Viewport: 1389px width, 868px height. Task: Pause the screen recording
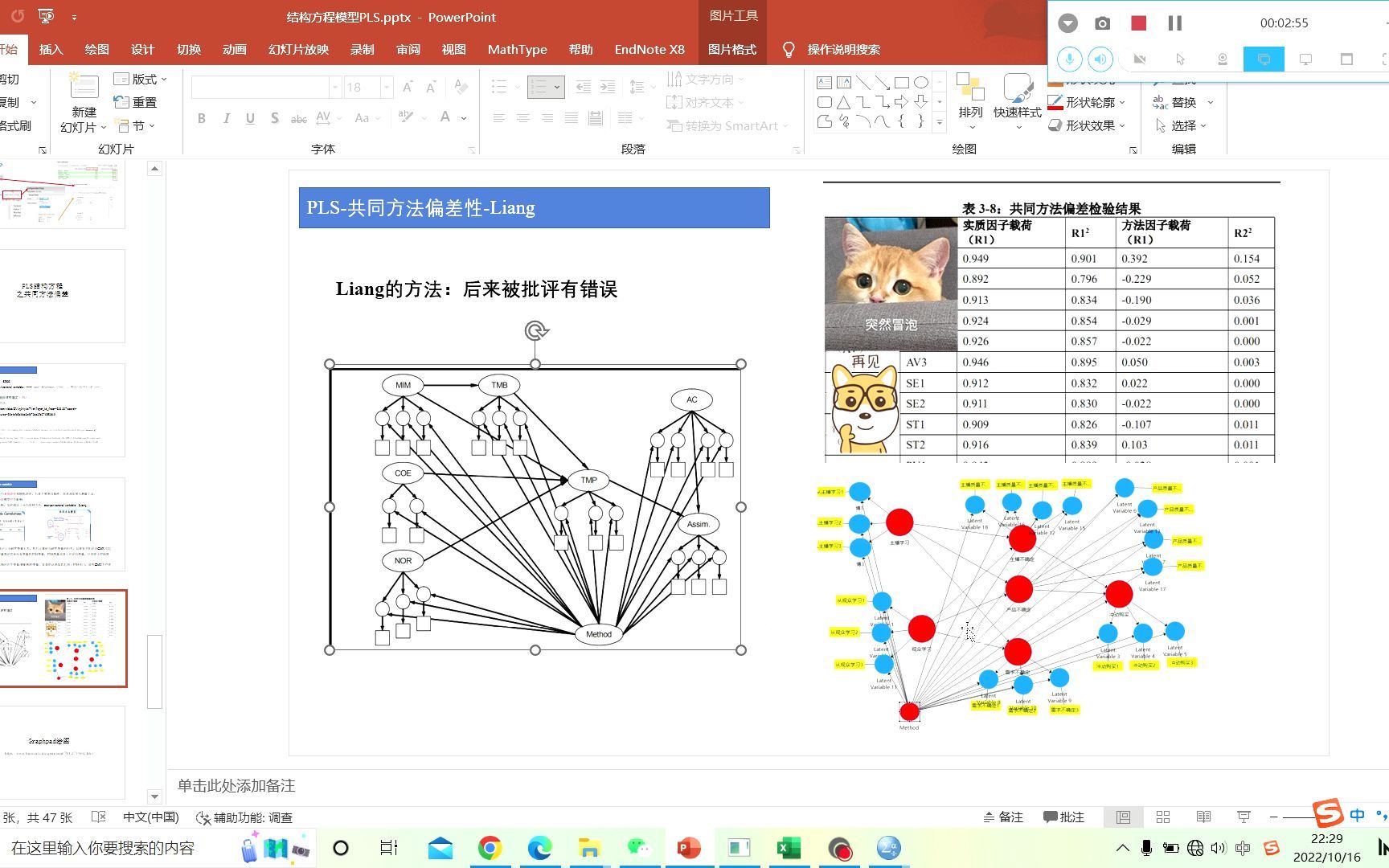[x=1174, y=23]
